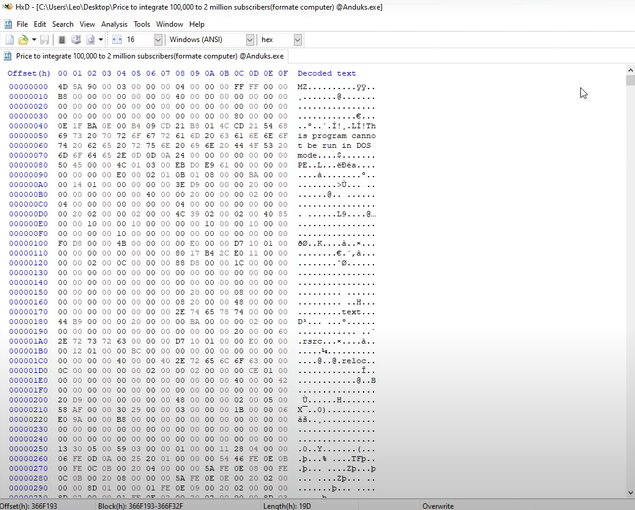Click offset row 00000000

point(28,87)
